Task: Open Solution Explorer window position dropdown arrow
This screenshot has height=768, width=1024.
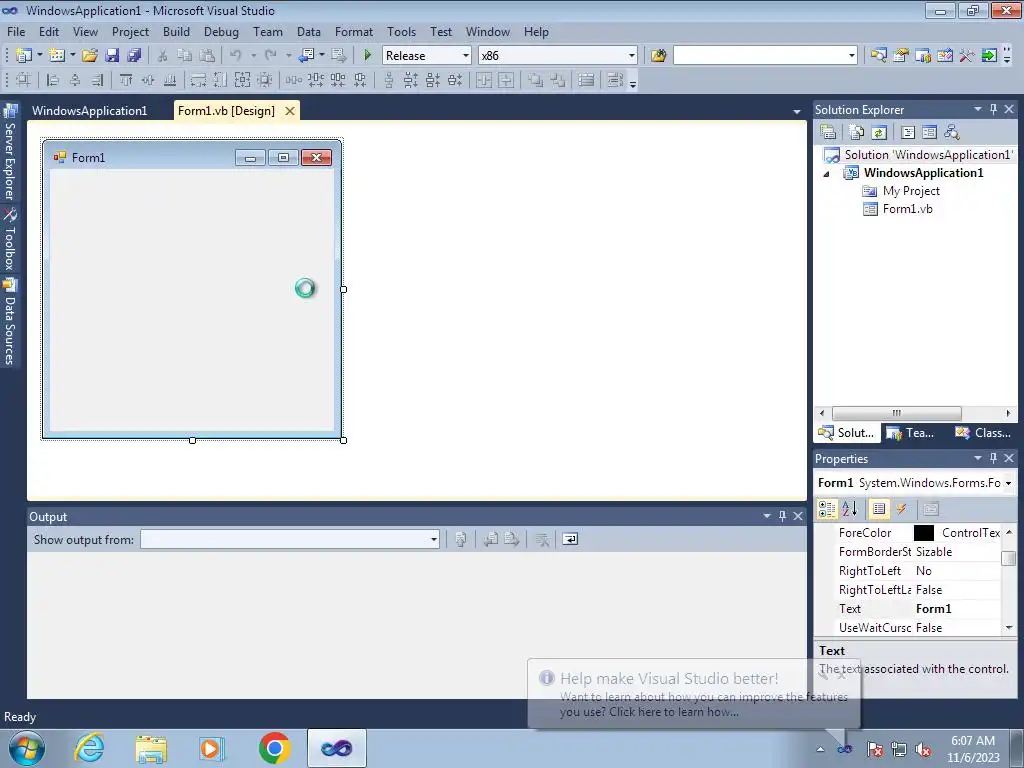Action: coord(978,110)
